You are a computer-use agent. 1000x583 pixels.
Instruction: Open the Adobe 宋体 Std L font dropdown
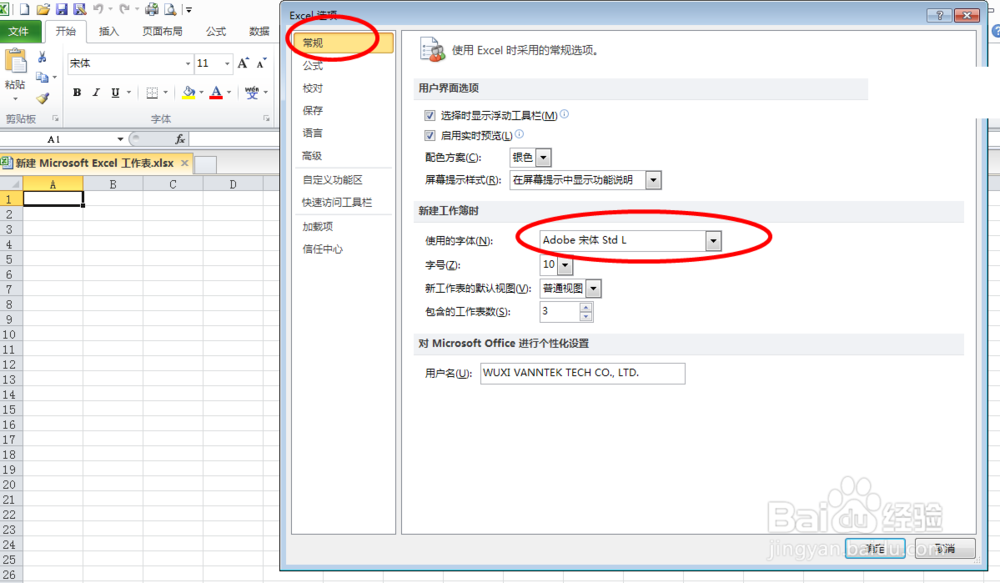713,240
